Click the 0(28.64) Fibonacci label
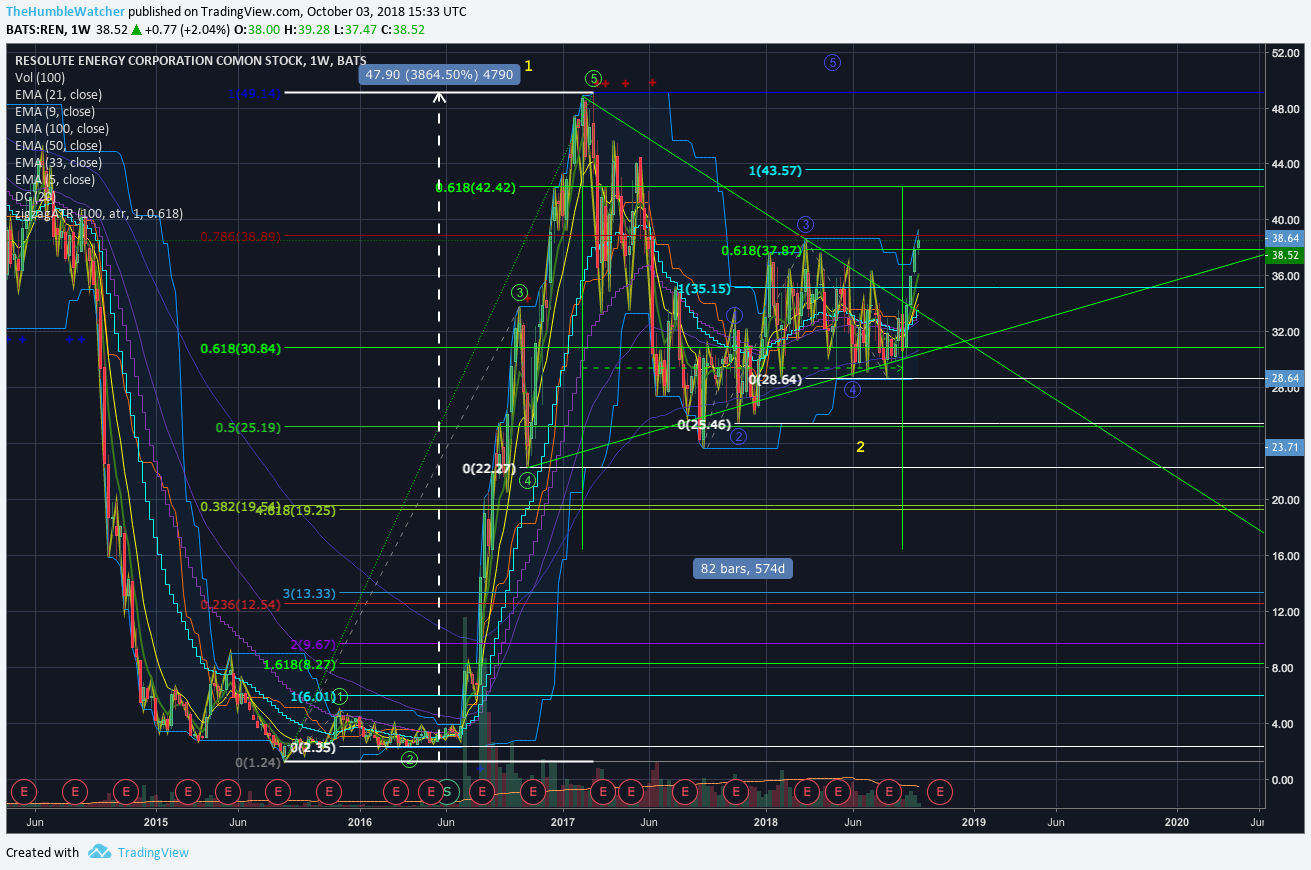Screen dimensions: 1311x870 [775, 379]
